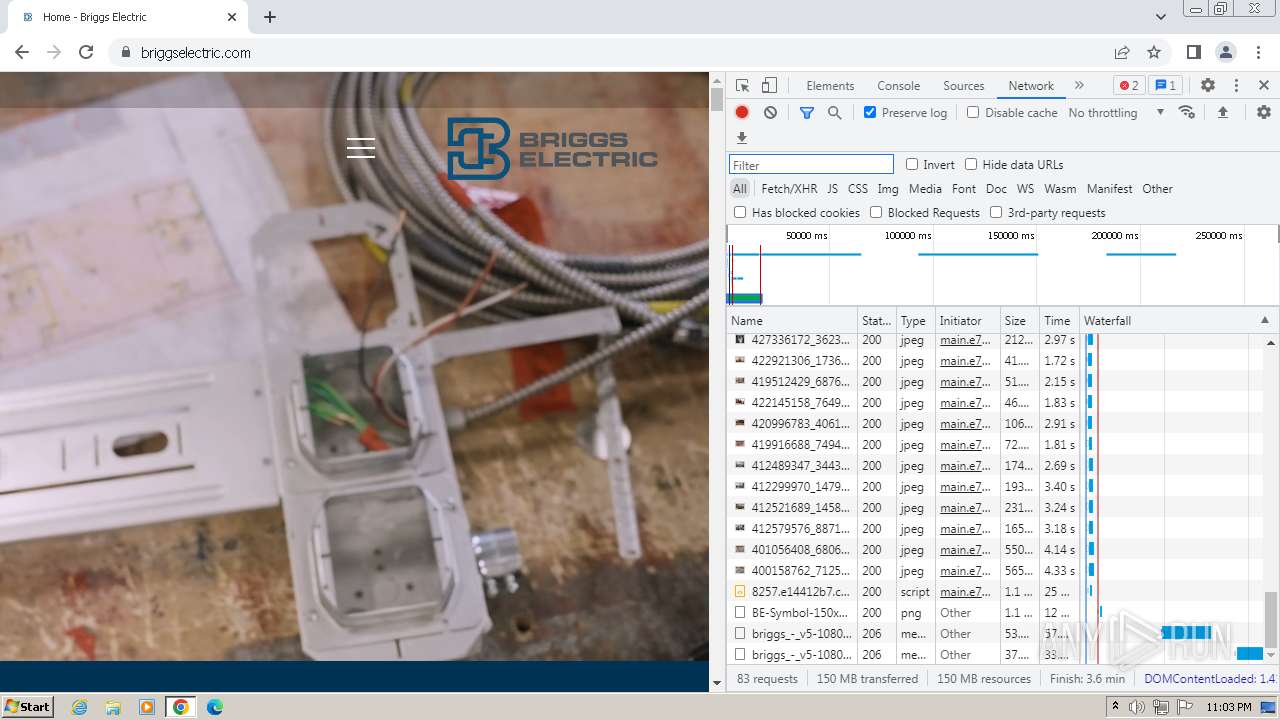The image size is (1280, 720).
Task: Open network settings gear icon
Action: (x=1264, y=112)
